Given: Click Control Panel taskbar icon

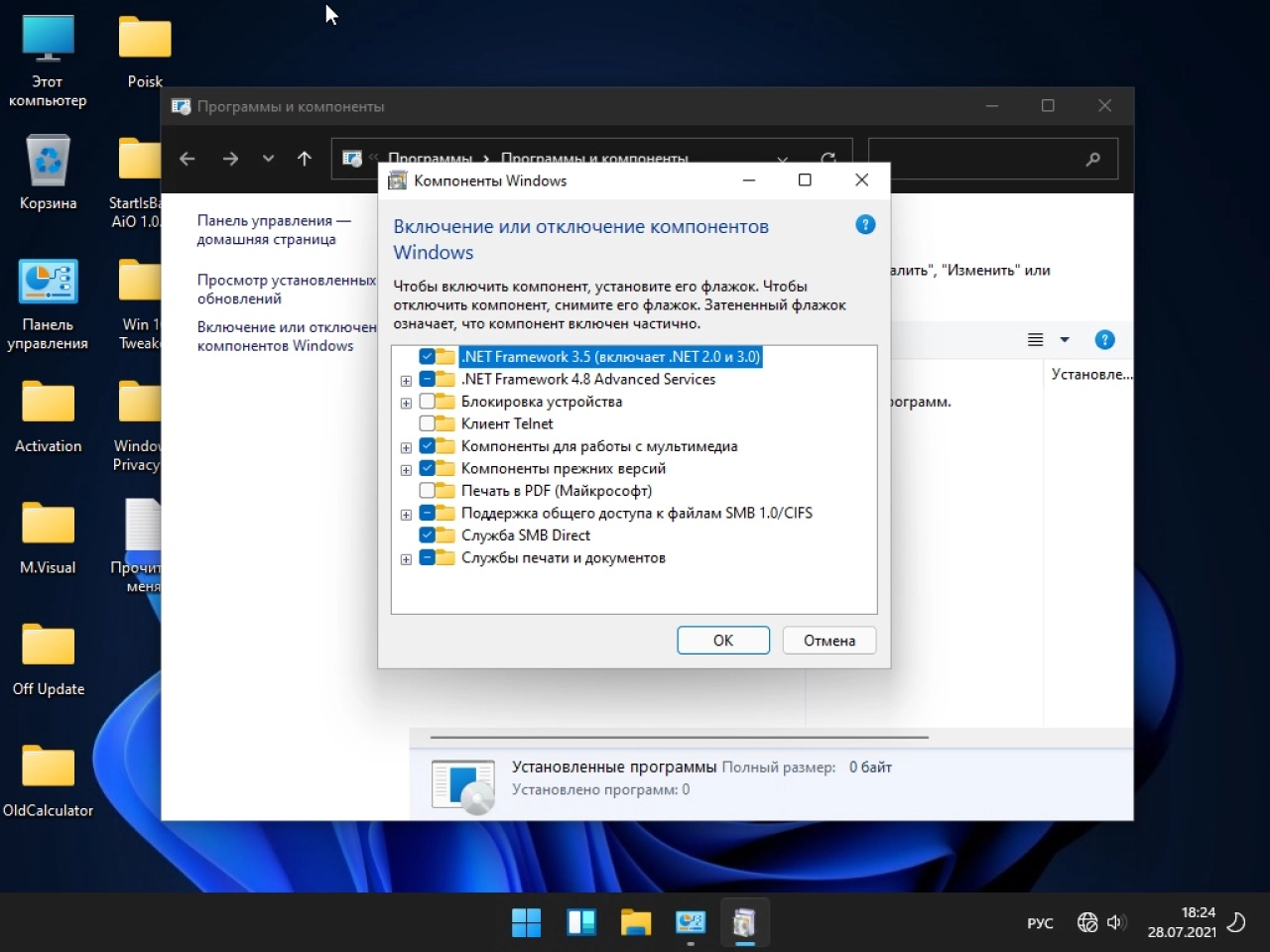Looking at the screenshot, I should tap(691, 922).
